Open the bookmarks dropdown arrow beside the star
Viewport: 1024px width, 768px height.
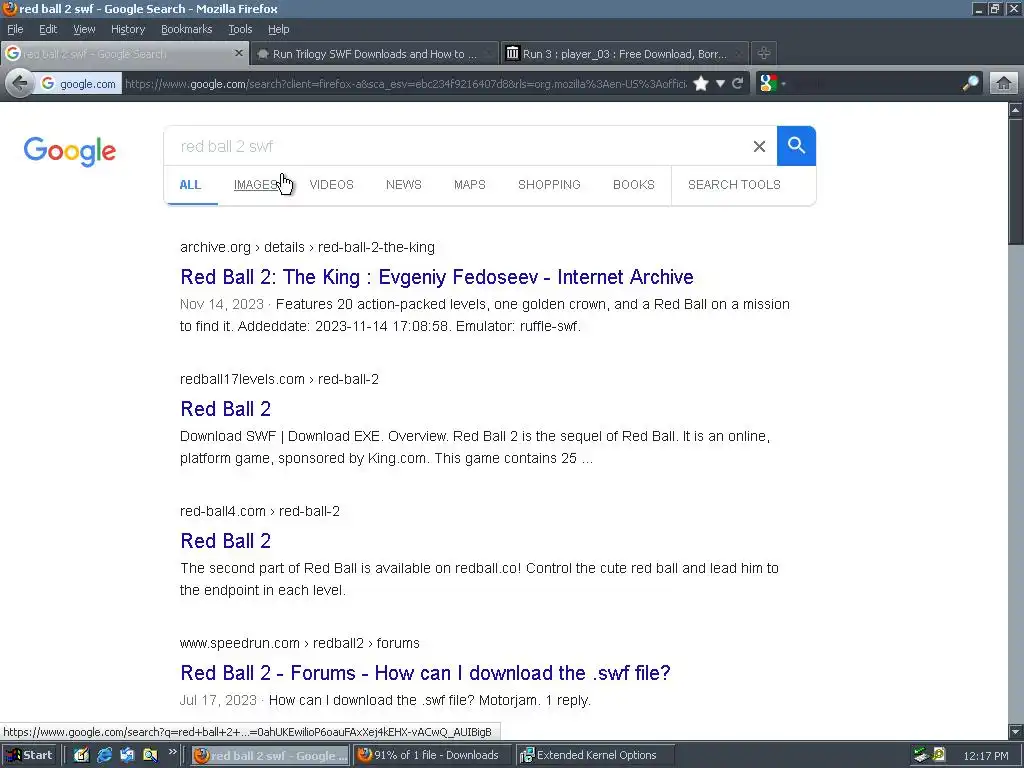(x=720, y=84)
